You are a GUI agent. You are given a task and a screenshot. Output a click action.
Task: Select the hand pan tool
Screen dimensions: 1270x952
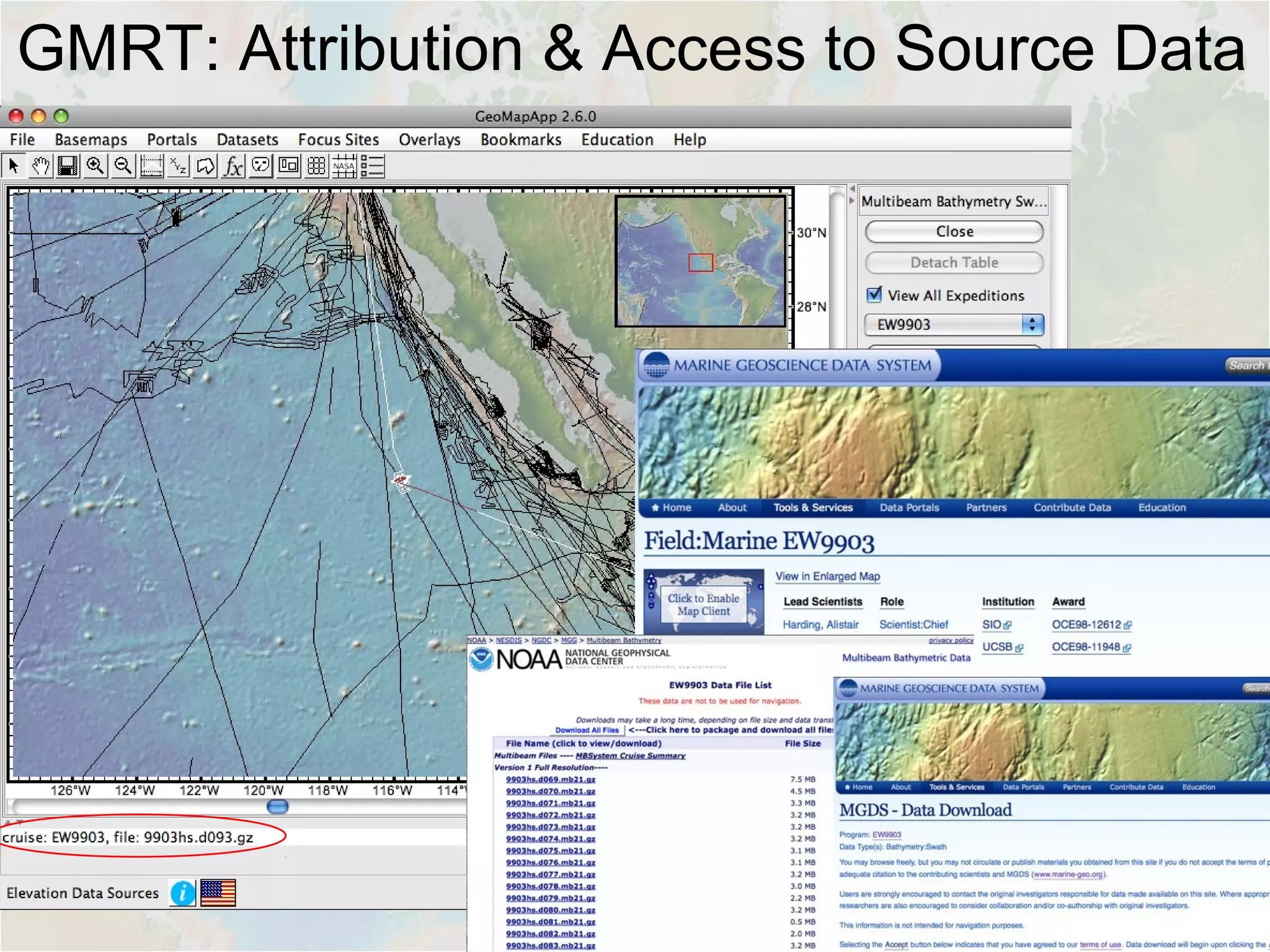(x=41, y=166)
